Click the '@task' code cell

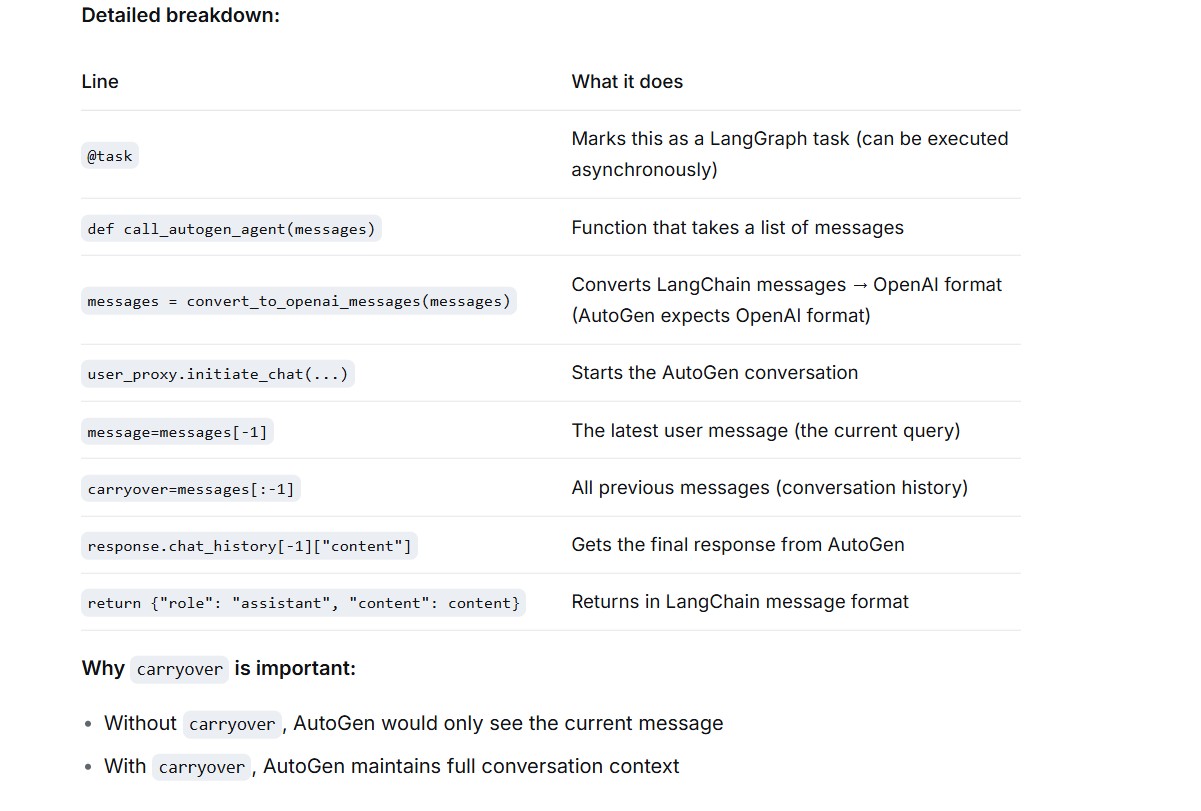coord(110,156)
